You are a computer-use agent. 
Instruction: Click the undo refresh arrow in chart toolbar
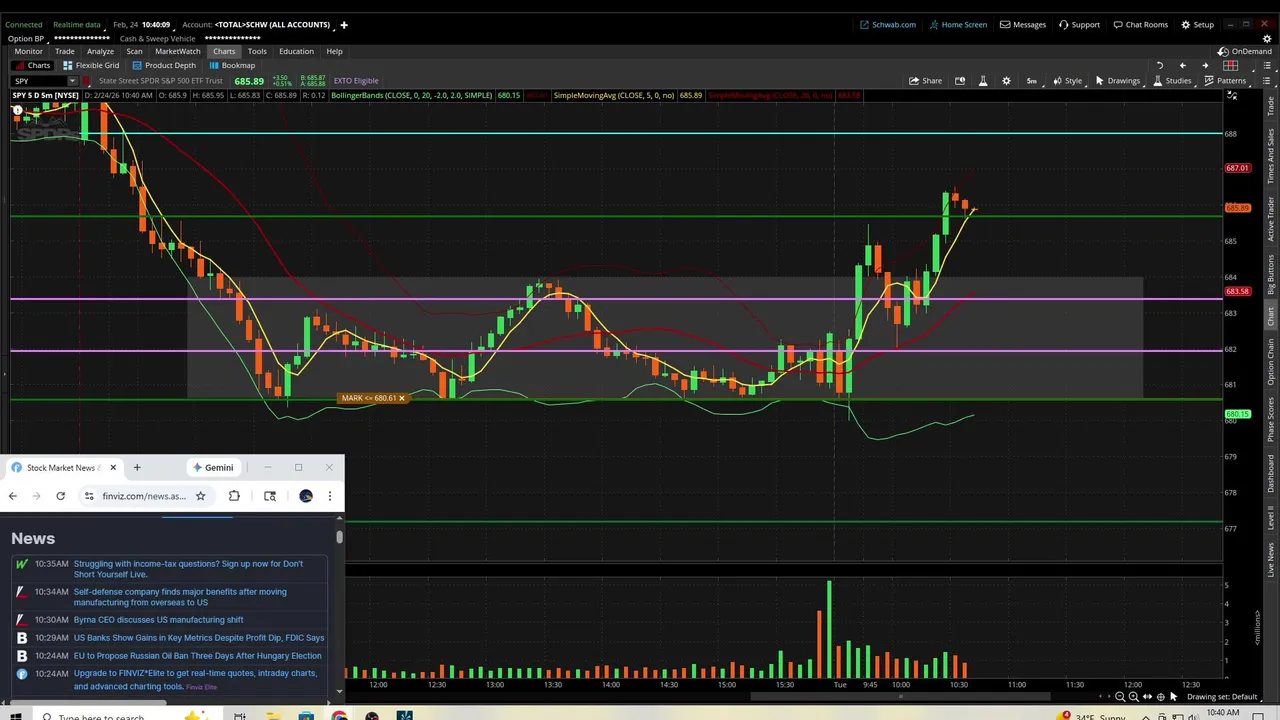tap(1159, 65)
